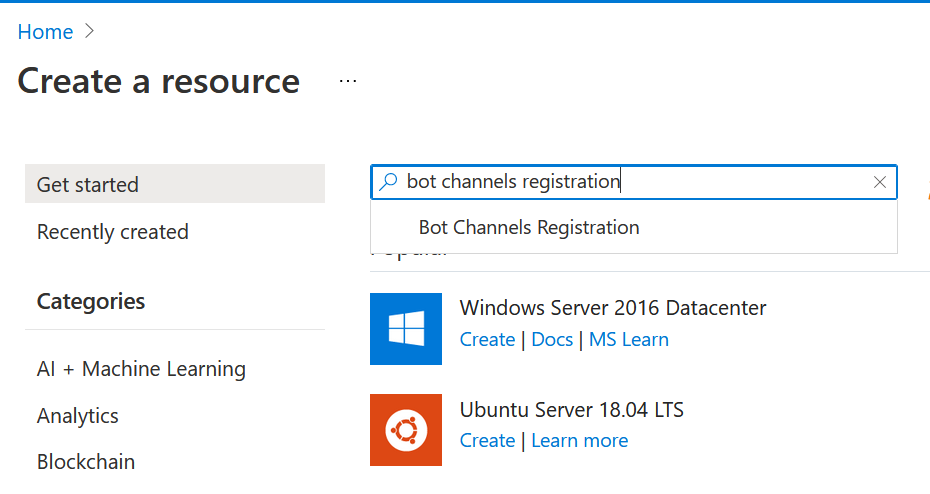Image resolution: width=930 pixels, height=494 pixels.
Task: Click Create under Ubuntu Server 18.04 LTS
Action: (x=487, y=441)
